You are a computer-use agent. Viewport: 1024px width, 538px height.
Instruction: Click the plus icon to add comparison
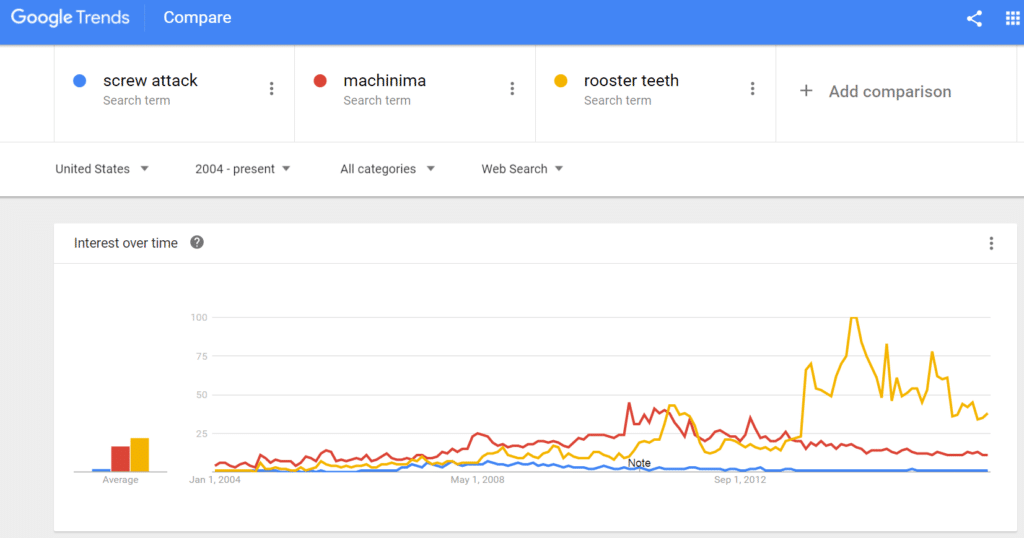806,91
